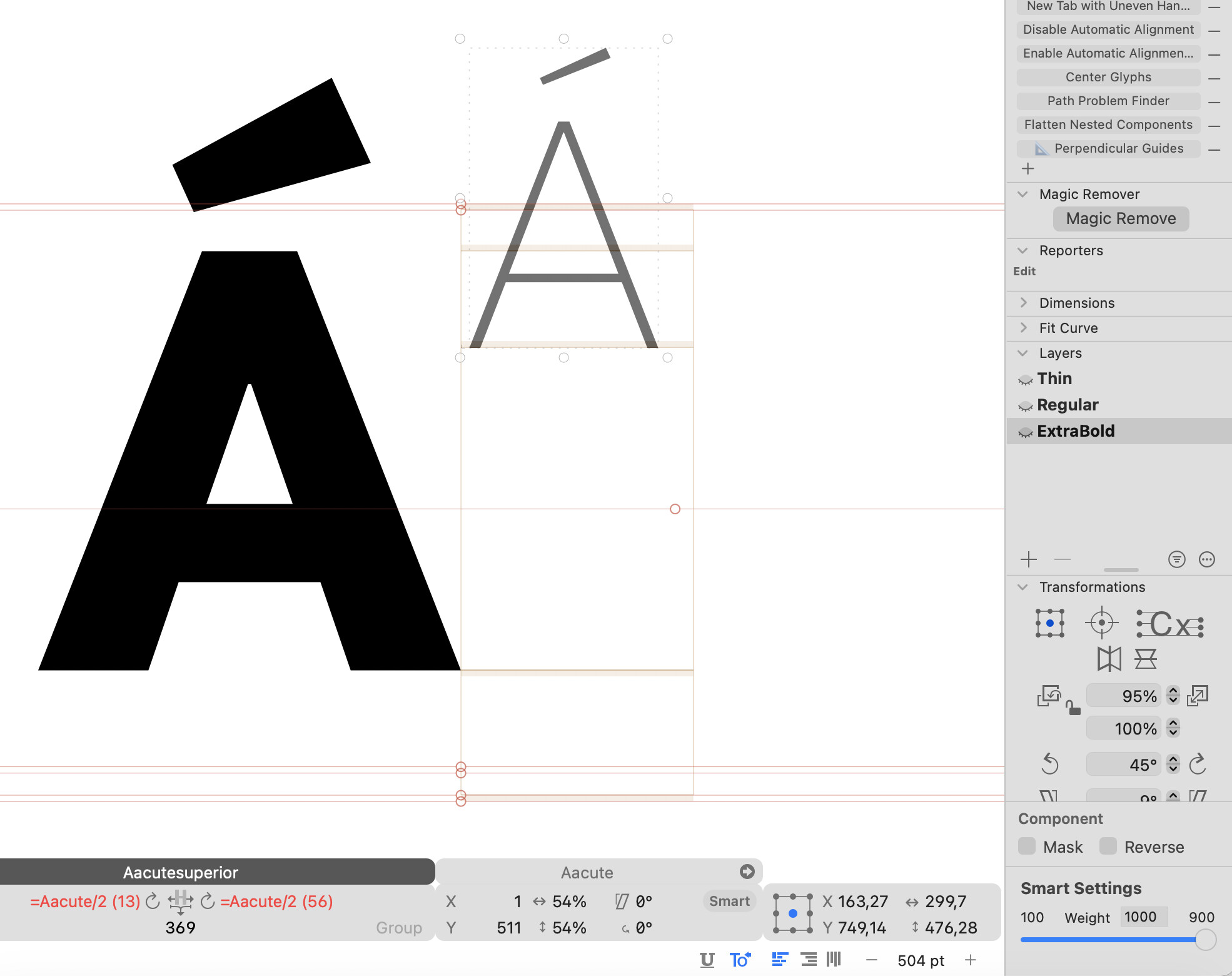Toggle the scale proportions lock icon
This screenshot has height=976, width=1232.
point(1073,708)
